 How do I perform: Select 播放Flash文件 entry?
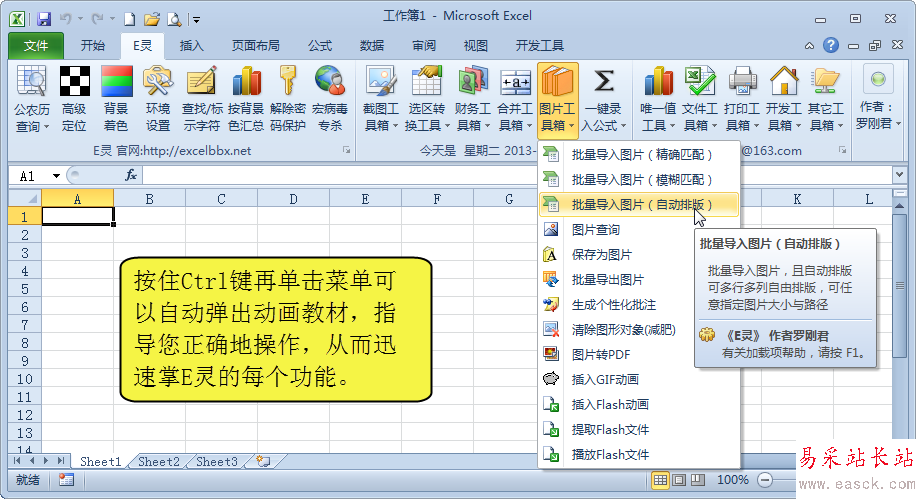[639, 455]
